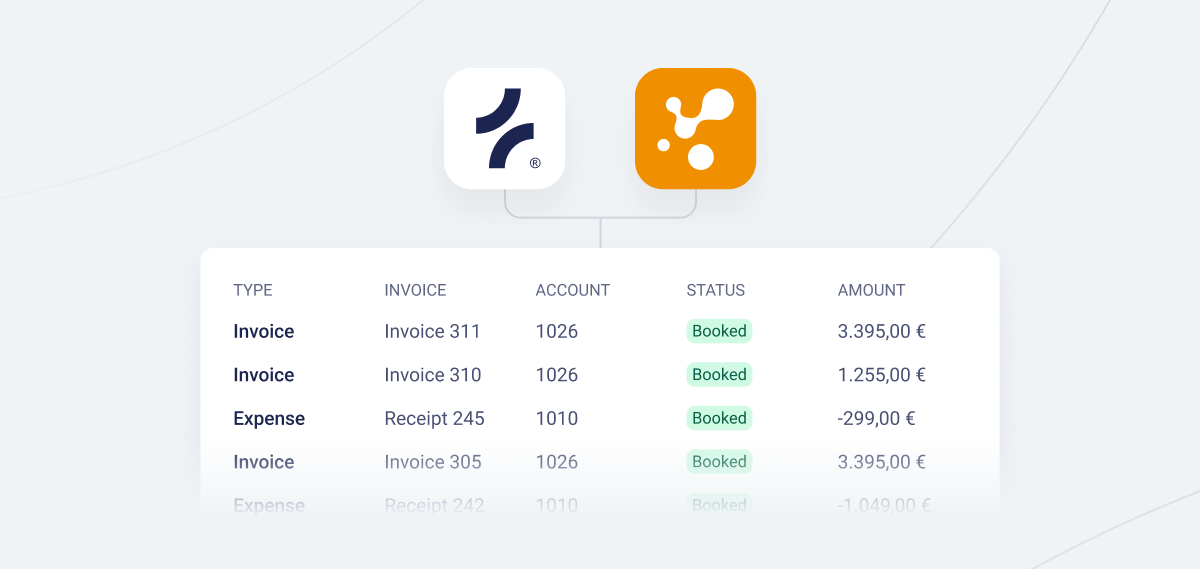Click the Booked status badge for Invoice 305
The width and height of the screenshot is (1200, 569).
click(x=719, y=462)
